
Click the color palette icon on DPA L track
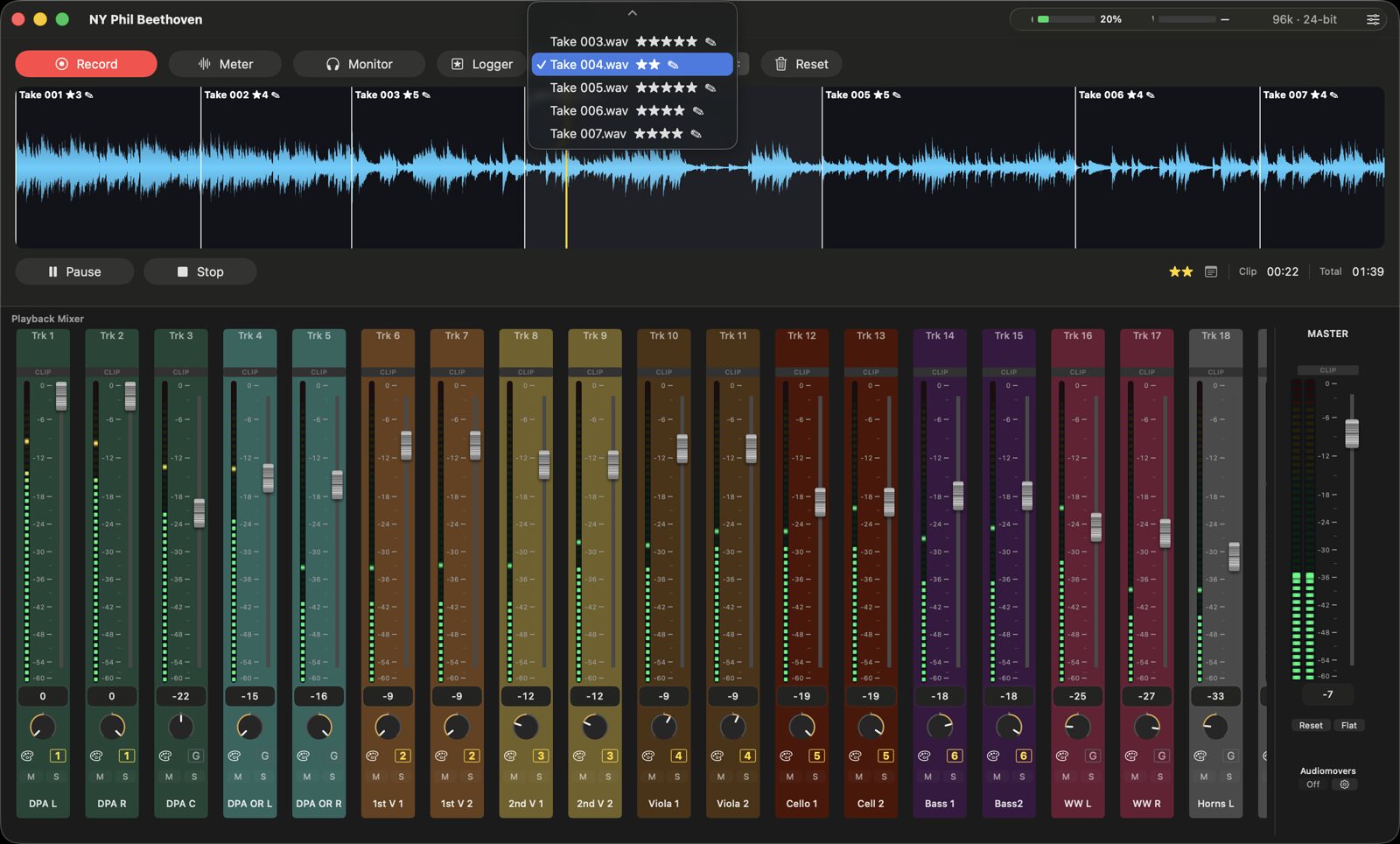(27, 756)
